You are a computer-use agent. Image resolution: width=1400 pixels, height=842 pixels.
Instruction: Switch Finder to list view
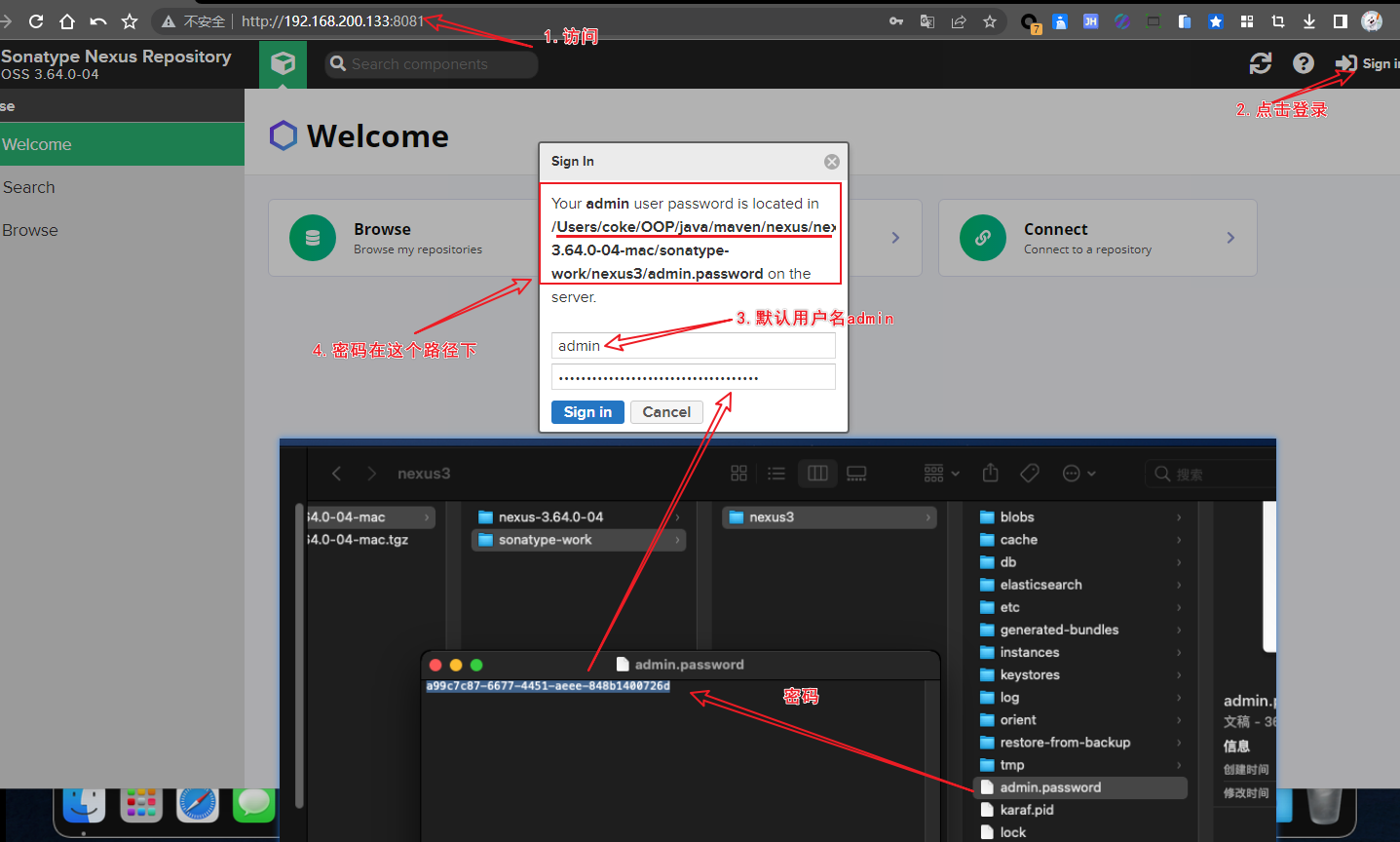click(776, 474)
